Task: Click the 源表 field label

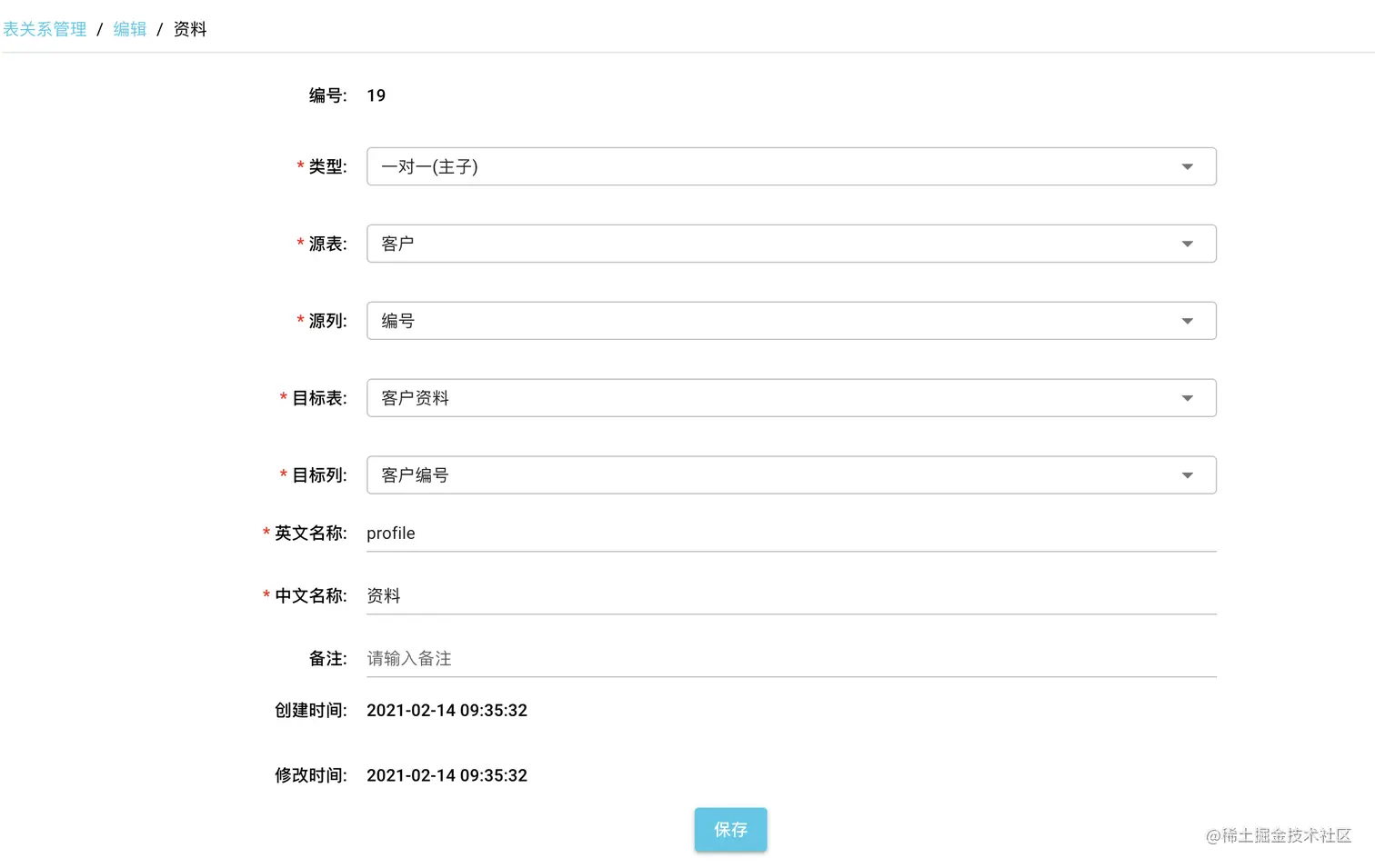Action: coord(327,244)
